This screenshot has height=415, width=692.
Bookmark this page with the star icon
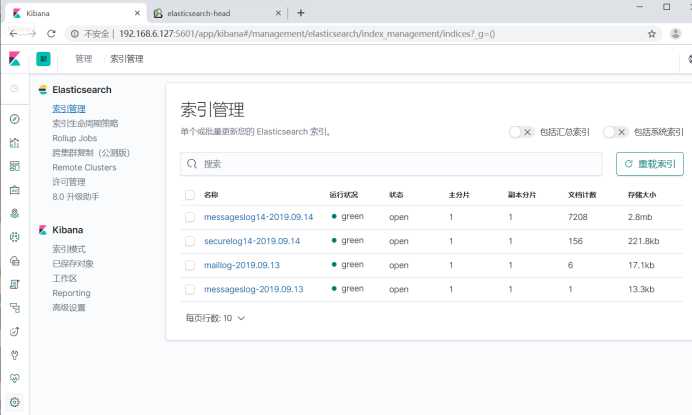pos(652,34)
